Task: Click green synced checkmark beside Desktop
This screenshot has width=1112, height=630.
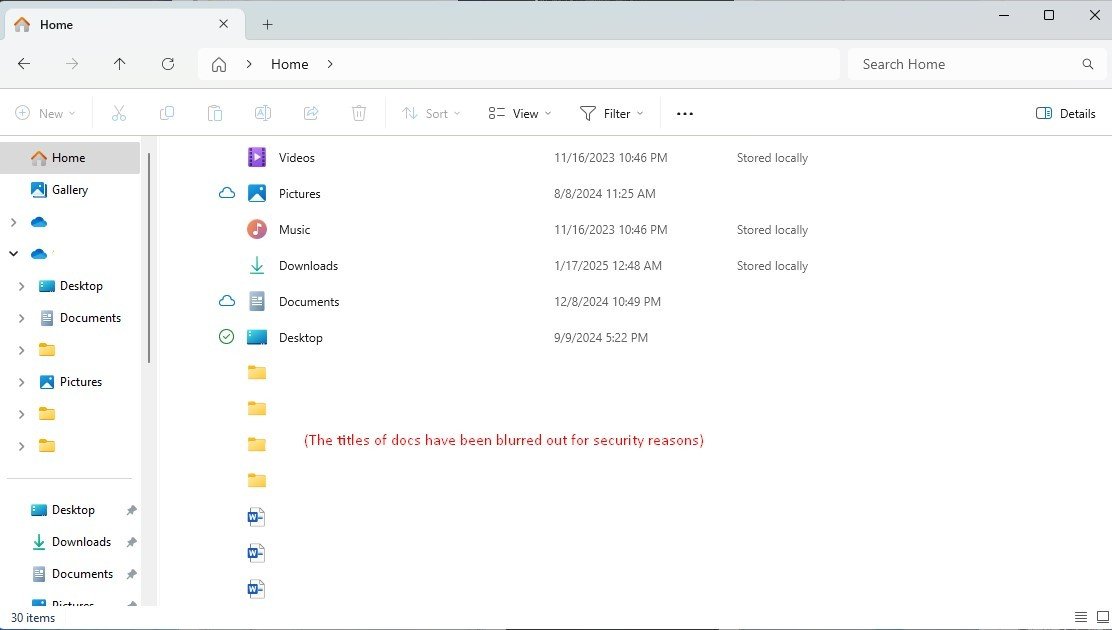Action: [x=226, y=336]
